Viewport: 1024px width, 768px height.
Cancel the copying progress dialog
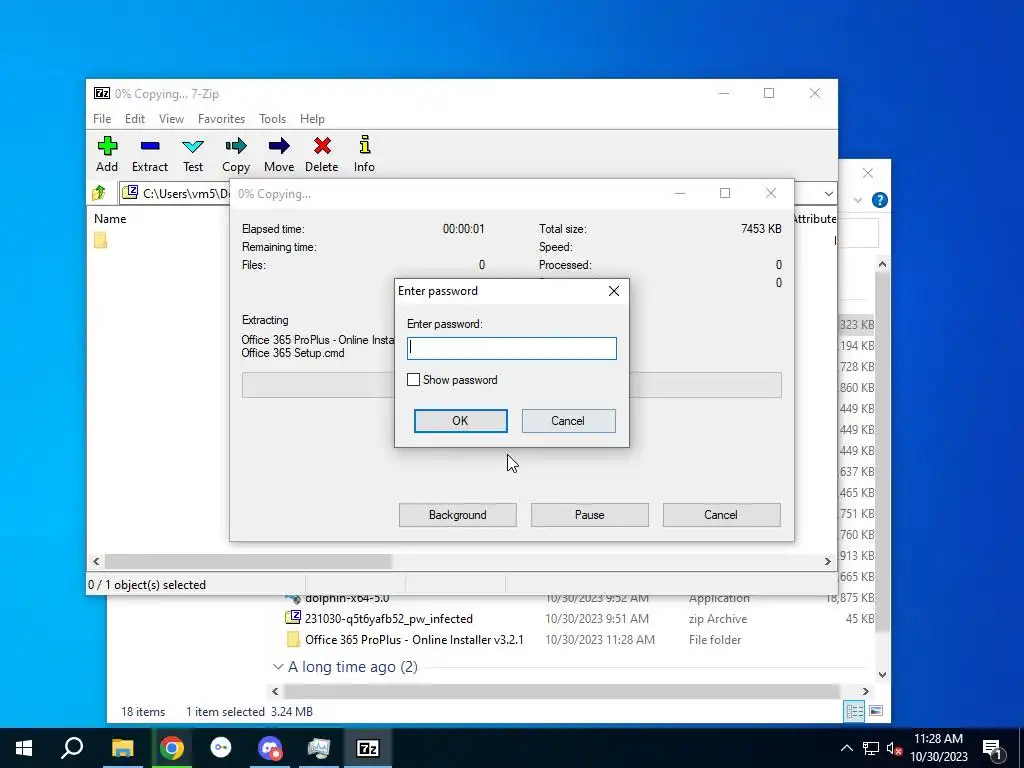[x=721, y=515]
